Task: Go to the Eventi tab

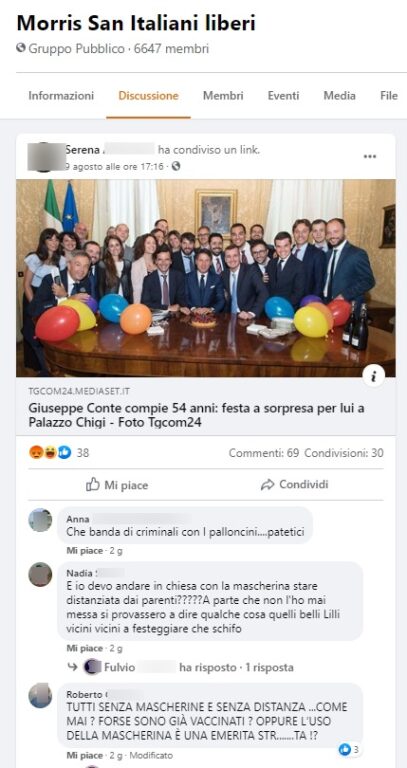Action: point(283,96)
